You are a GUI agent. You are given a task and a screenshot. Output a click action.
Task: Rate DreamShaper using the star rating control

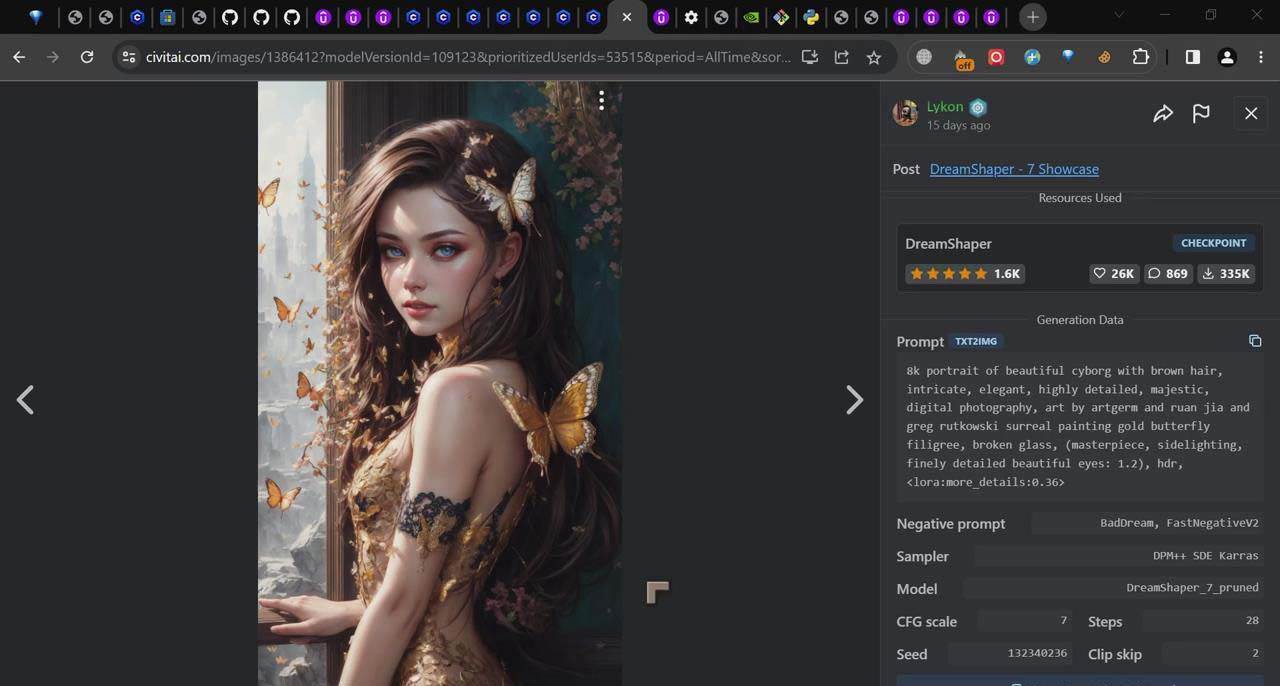[x=948, y=273]
